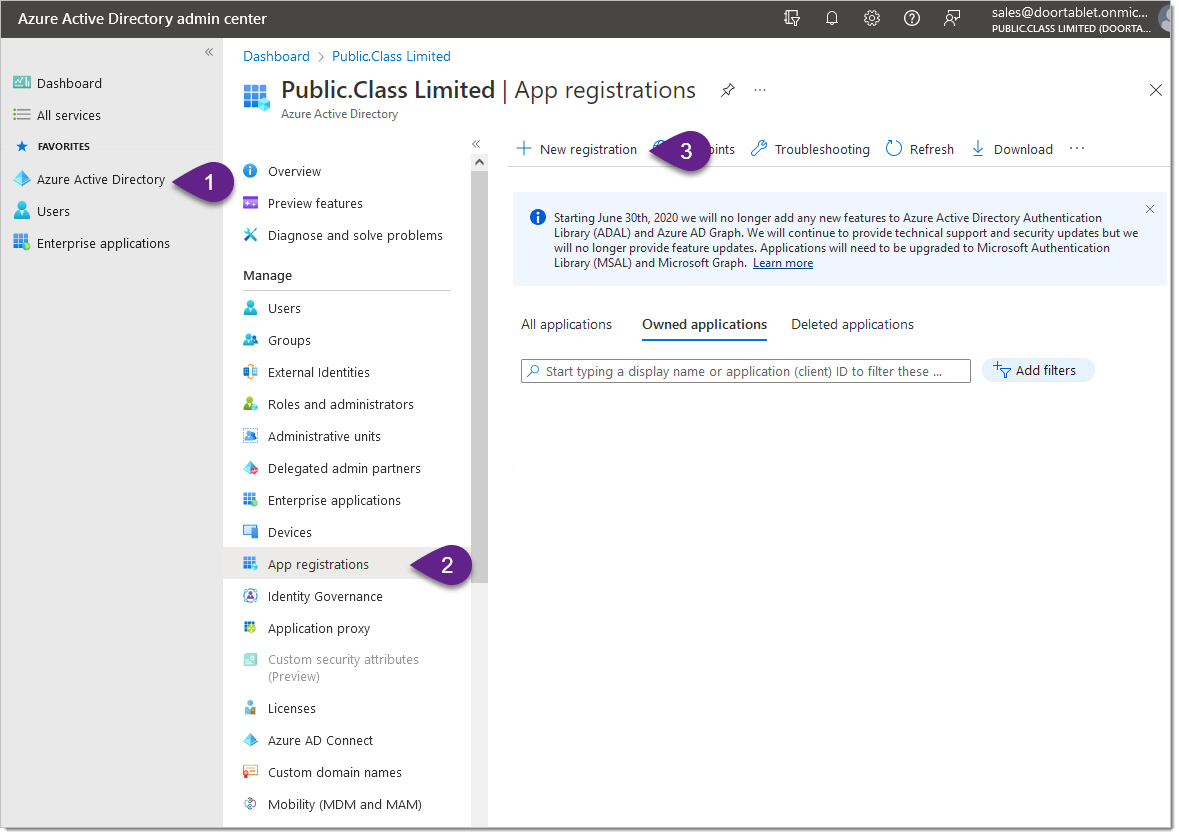This screenshot has height=836, width=1179.
Task: Click the Administrative units icon
Action: 250,436
